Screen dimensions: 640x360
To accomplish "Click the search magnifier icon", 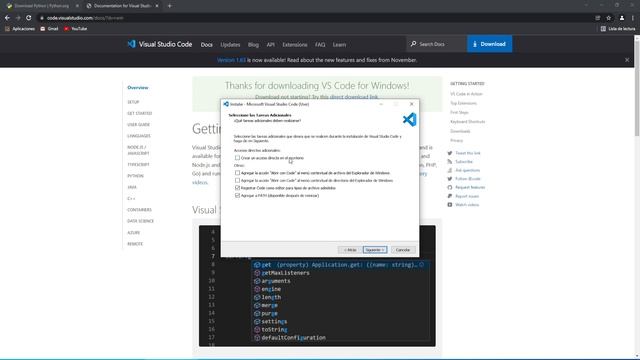I will coord(413,44).
